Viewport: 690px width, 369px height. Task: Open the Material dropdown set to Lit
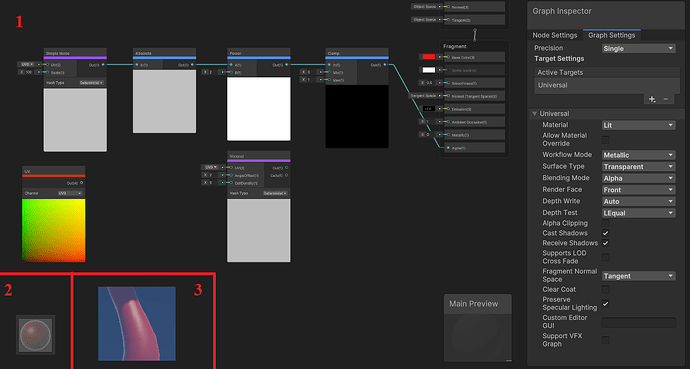(639, 125)
